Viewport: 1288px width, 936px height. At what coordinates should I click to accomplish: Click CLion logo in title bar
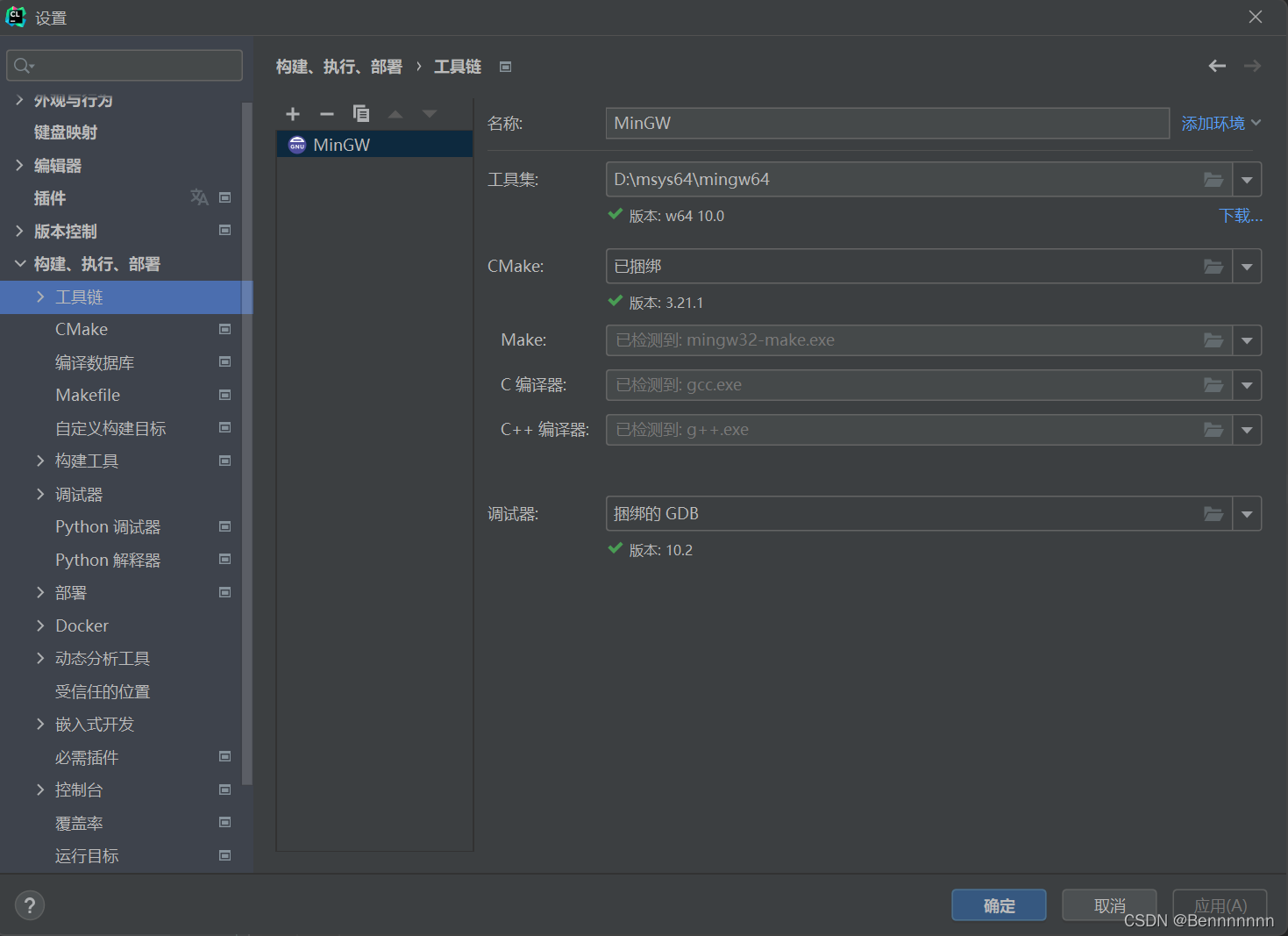[16, 17]
